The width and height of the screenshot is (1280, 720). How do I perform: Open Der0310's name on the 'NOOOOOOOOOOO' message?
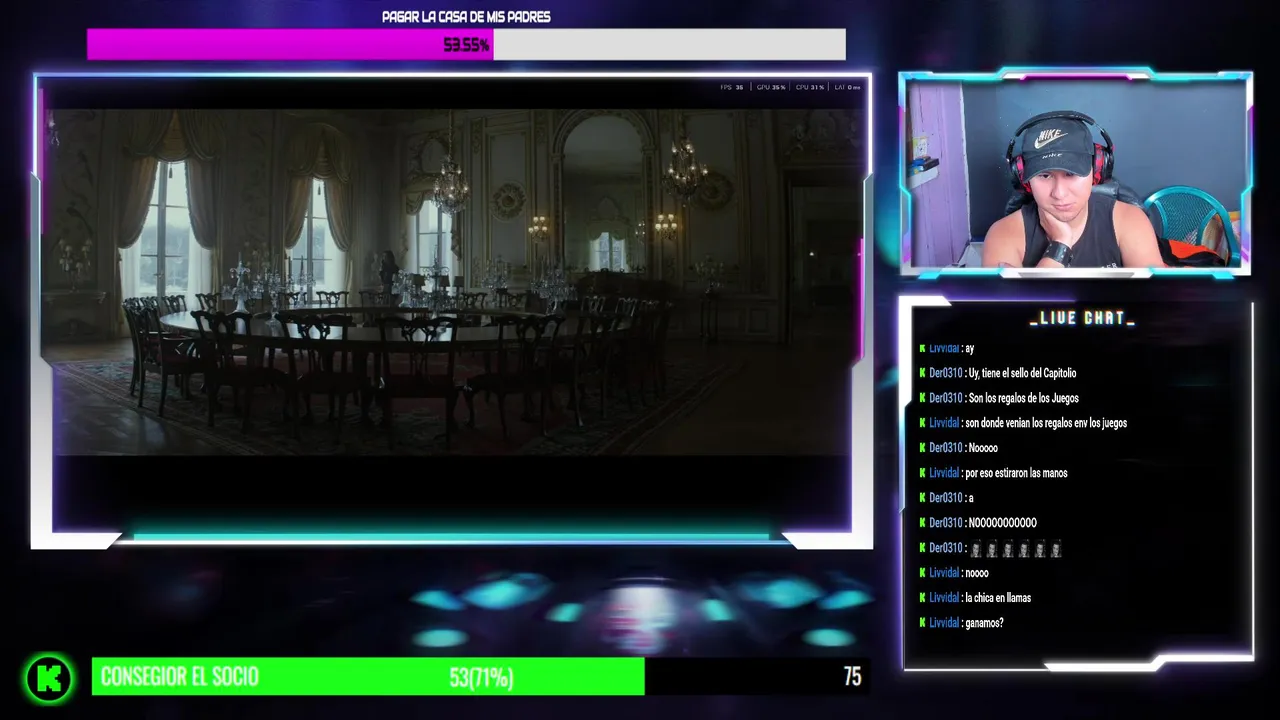tap(946, 523)
